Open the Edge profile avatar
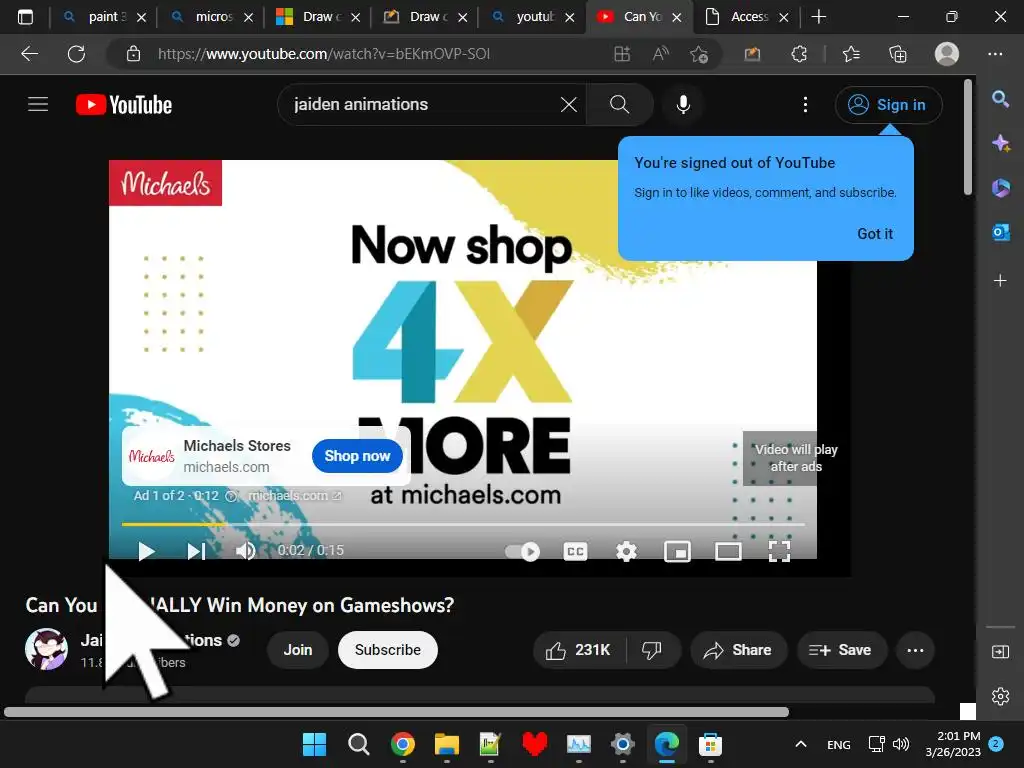1024x768 pixels. click(947, 54)
